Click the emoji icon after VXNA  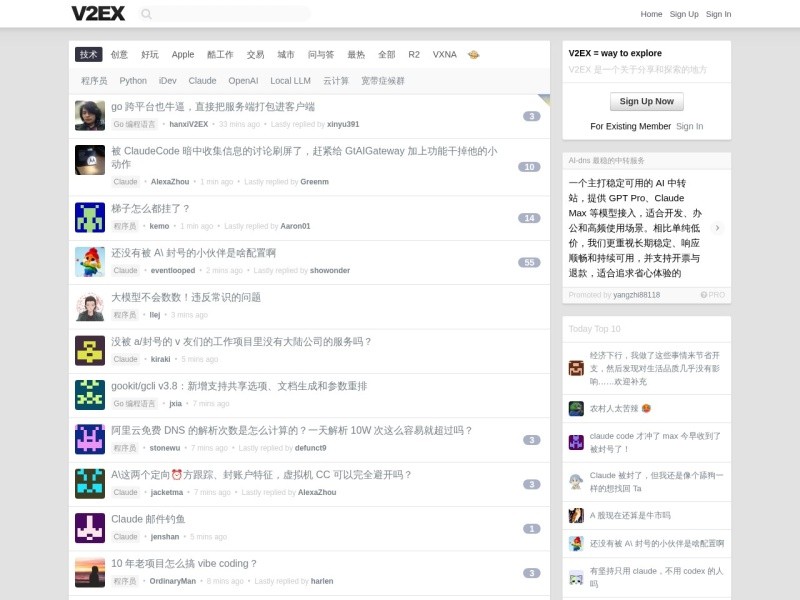(x=473, y=55)
